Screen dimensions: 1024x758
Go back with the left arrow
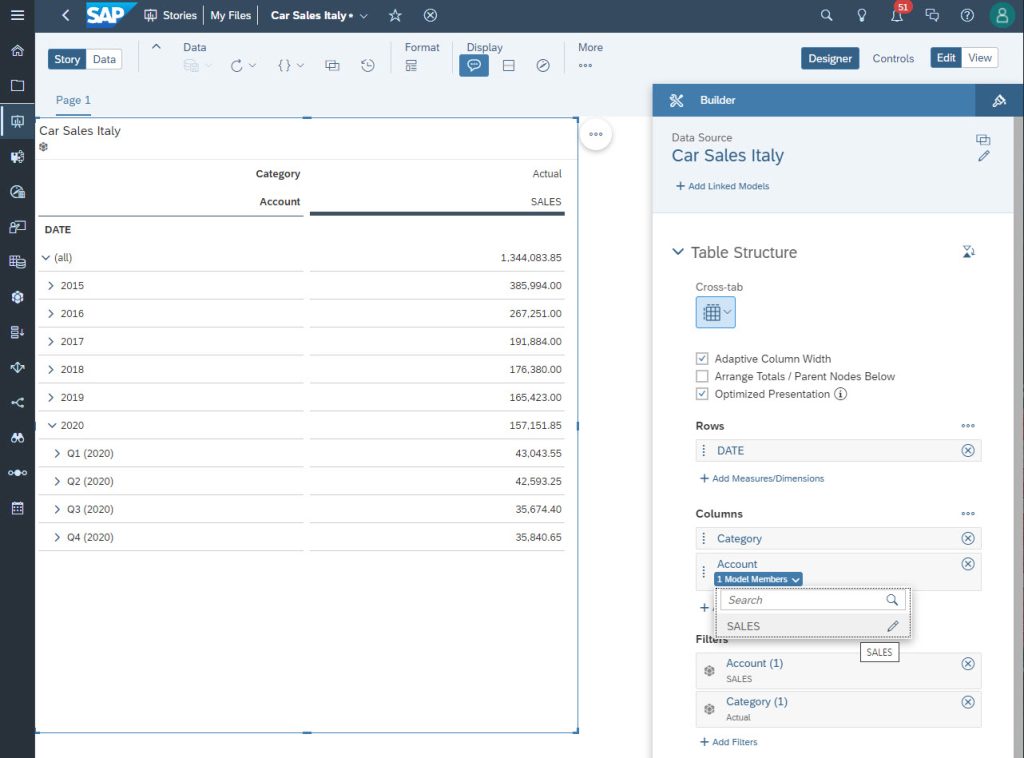(65, 15)
